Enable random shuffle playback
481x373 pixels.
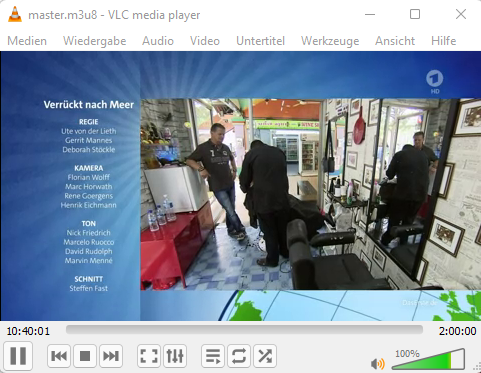pyautogui.click(x=265, y=356)
